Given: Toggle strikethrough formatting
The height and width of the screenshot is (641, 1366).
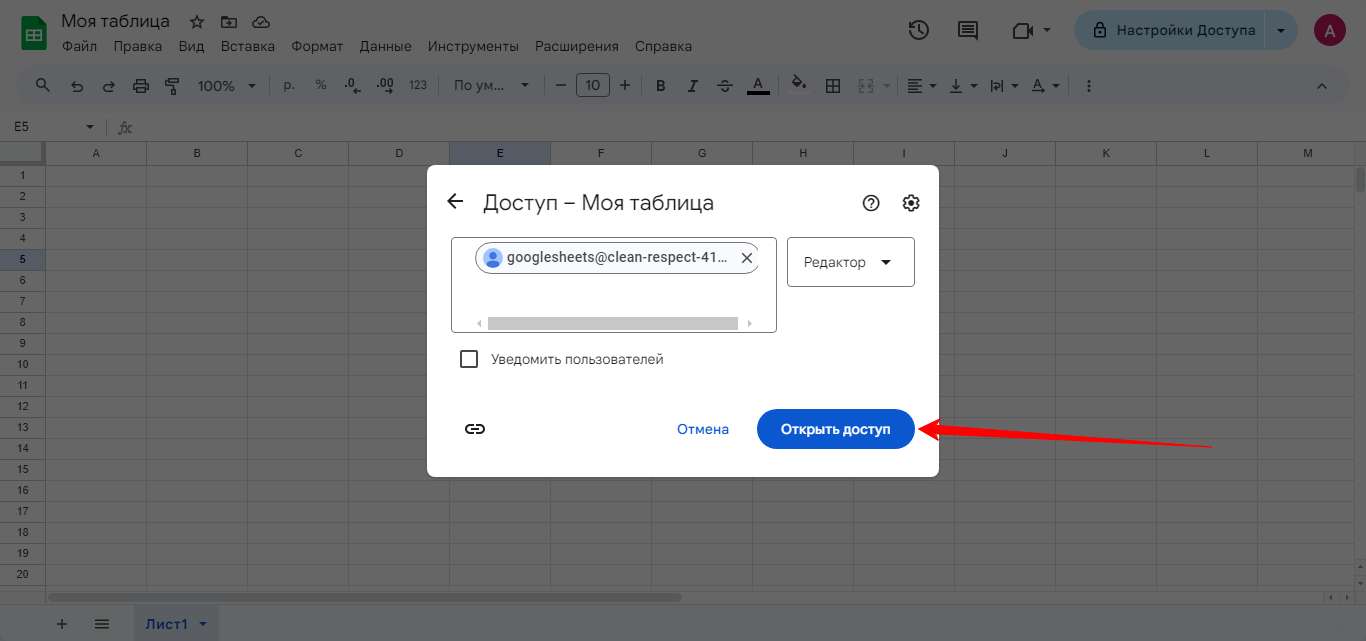Looking at the screenshot, I should pos(725,85).
